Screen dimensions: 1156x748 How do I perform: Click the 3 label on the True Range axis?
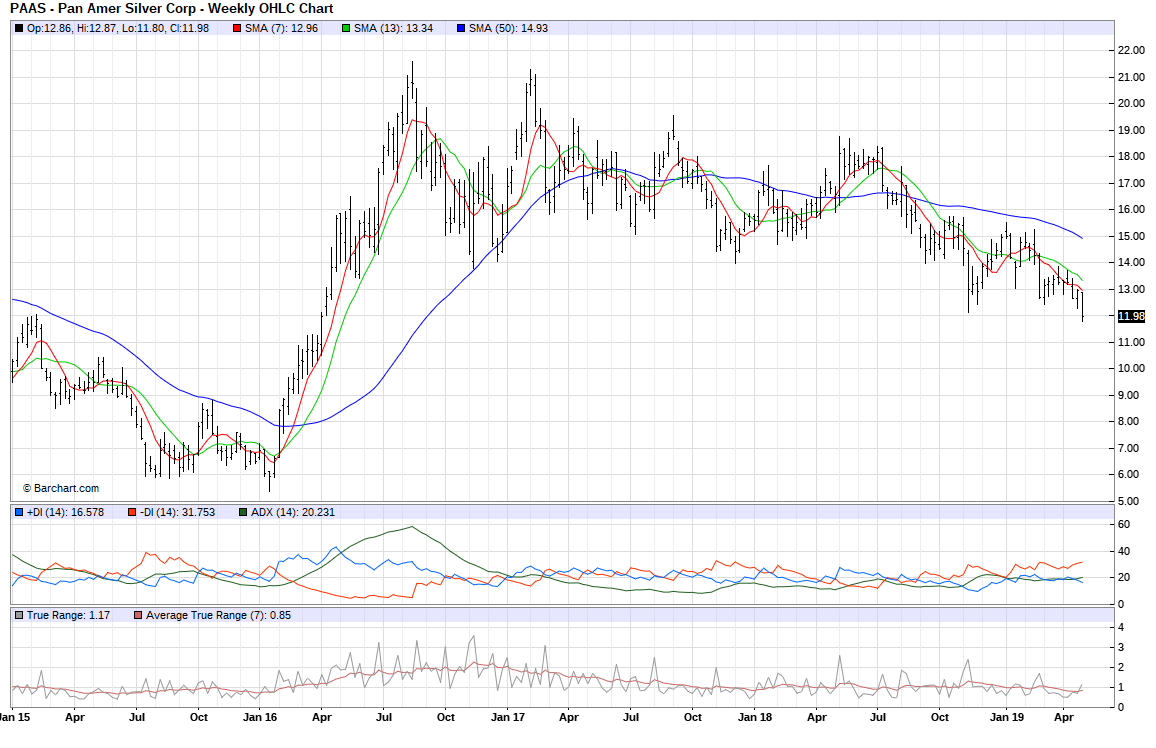tap(1121, 649)
